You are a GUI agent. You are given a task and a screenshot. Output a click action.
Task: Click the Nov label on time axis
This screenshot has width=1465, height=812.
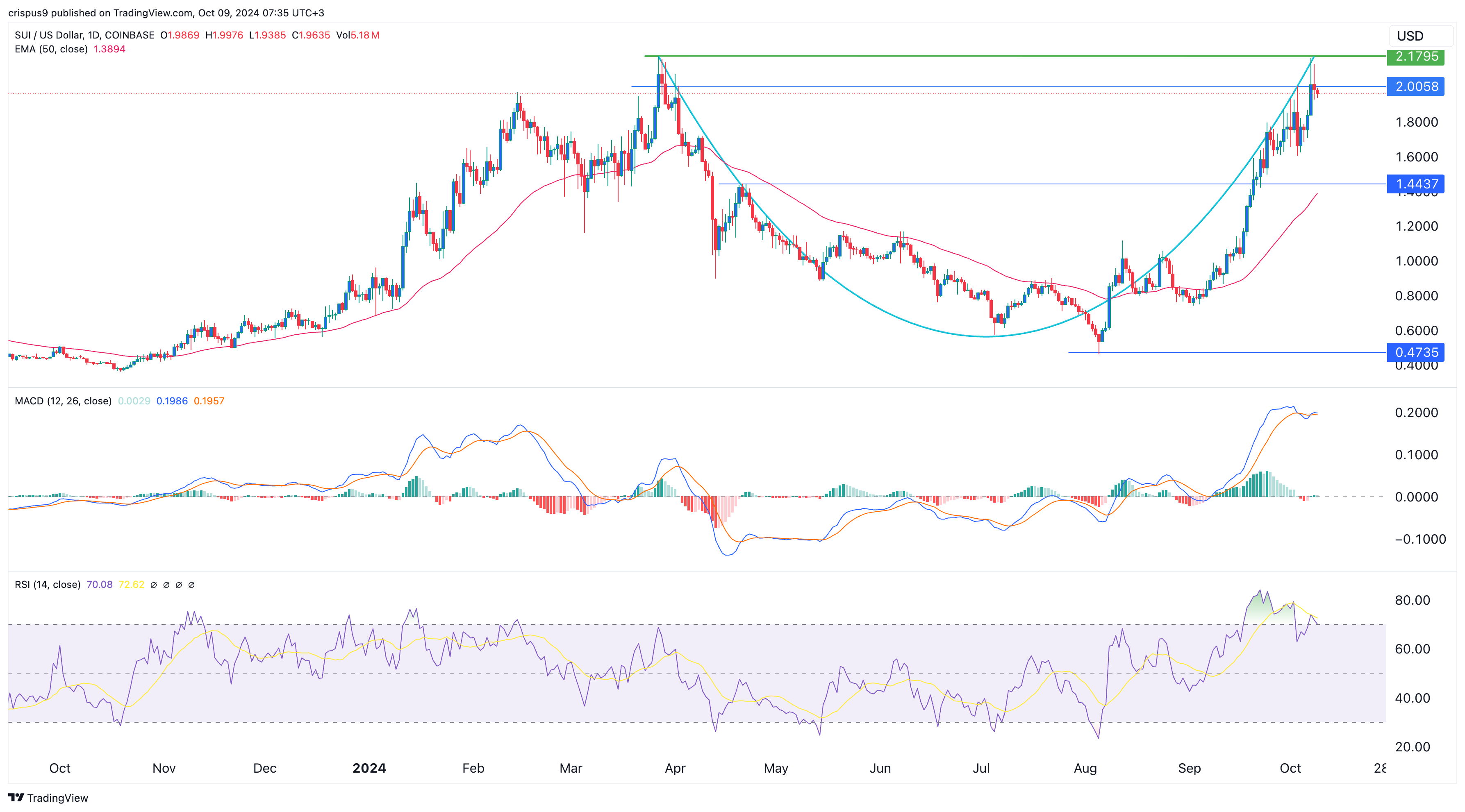pos(164,768)
